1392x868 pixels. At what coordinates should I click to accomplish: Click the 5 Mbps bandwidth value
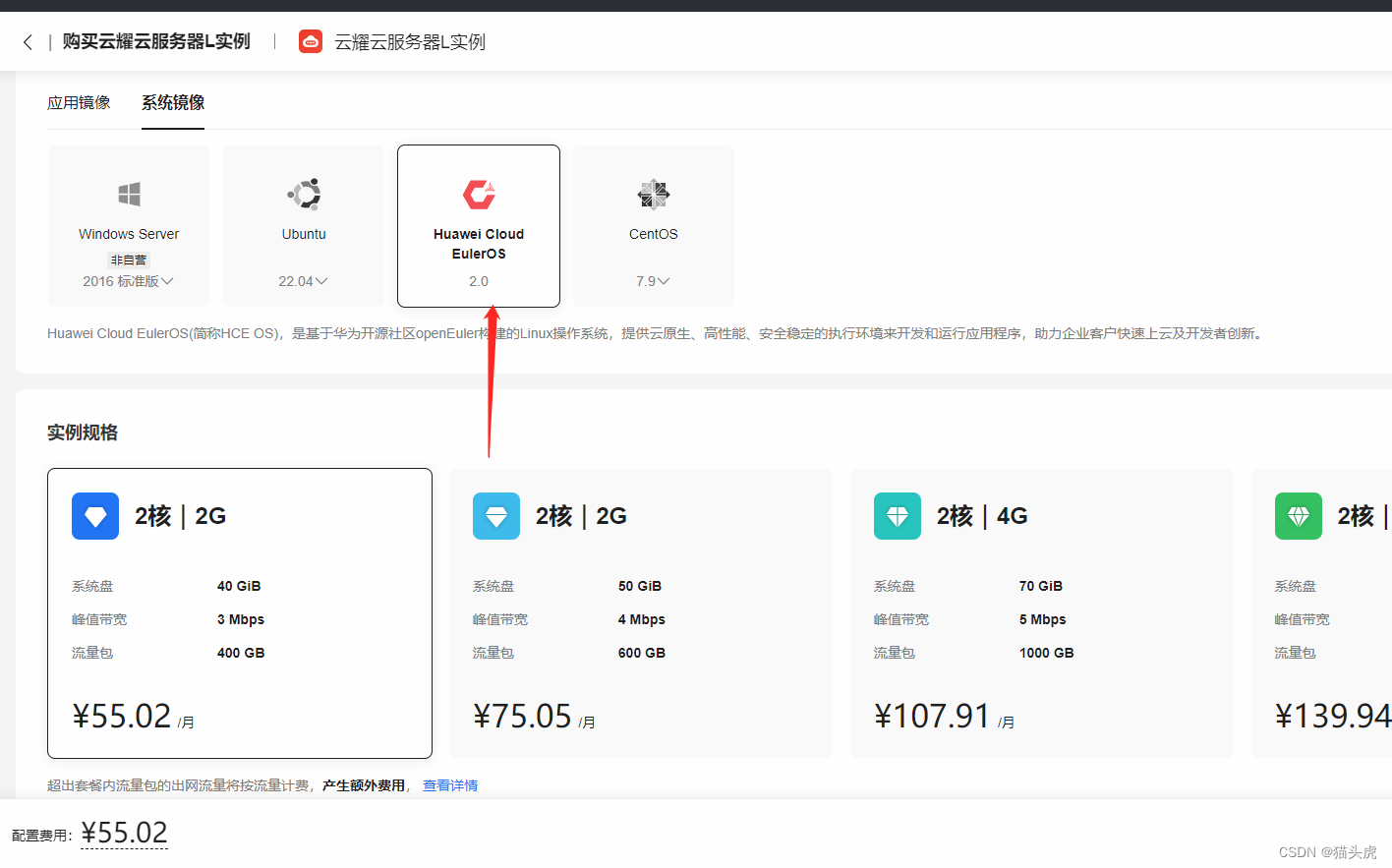(1043, 619)
